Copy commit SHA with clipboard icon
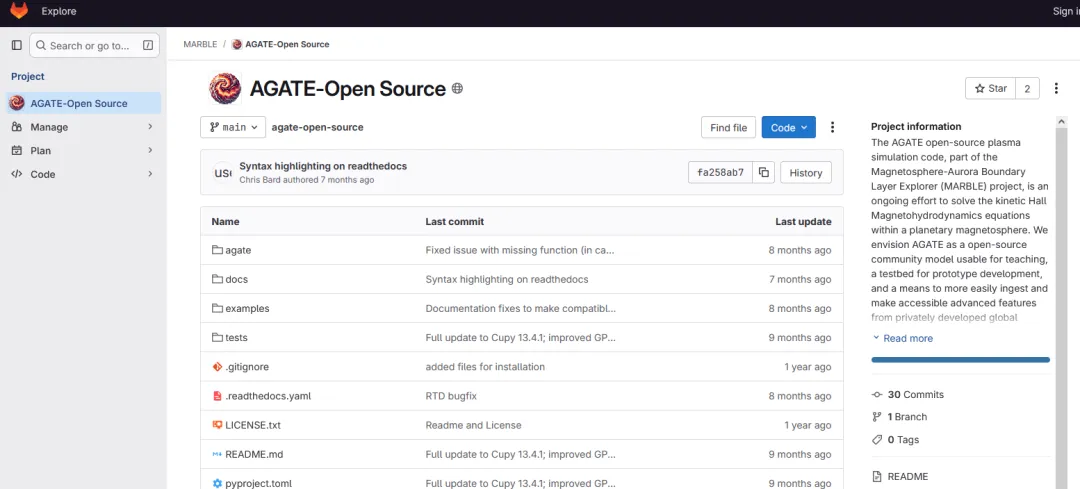1080x489 pixels. [x=764, y=172]
